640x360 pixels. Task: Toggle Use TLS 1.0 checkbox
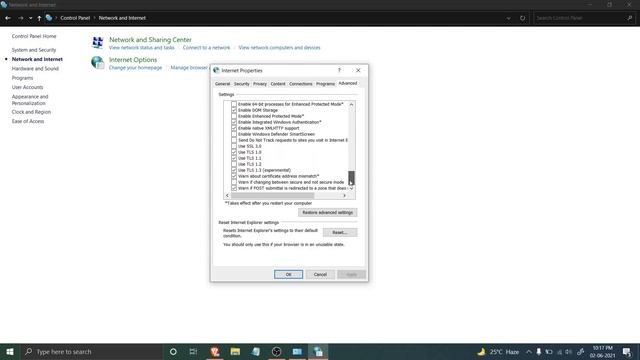(234, 152)
